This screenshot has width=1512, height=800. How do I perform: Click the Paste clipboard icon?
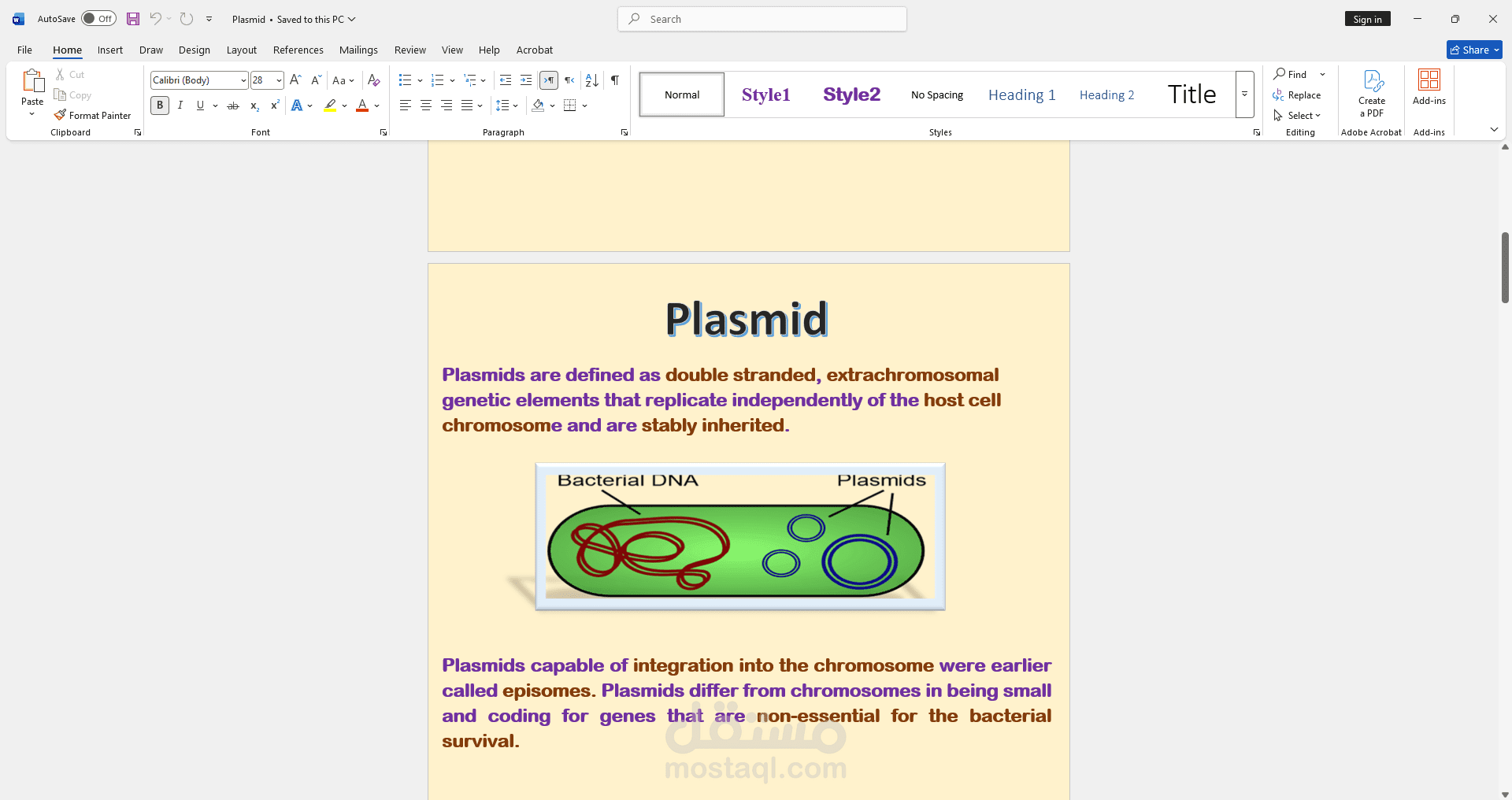coord(32,82)
